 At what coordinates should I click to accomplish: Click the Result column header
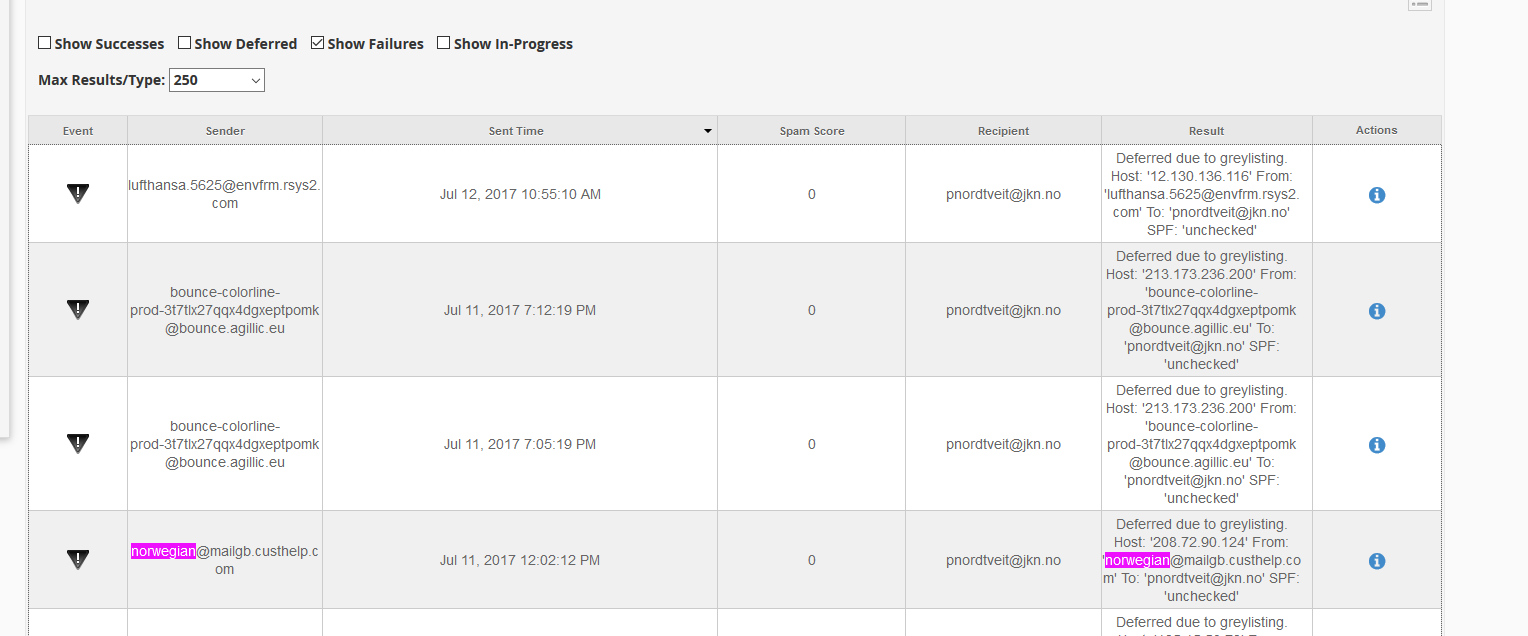(1206, 131)
